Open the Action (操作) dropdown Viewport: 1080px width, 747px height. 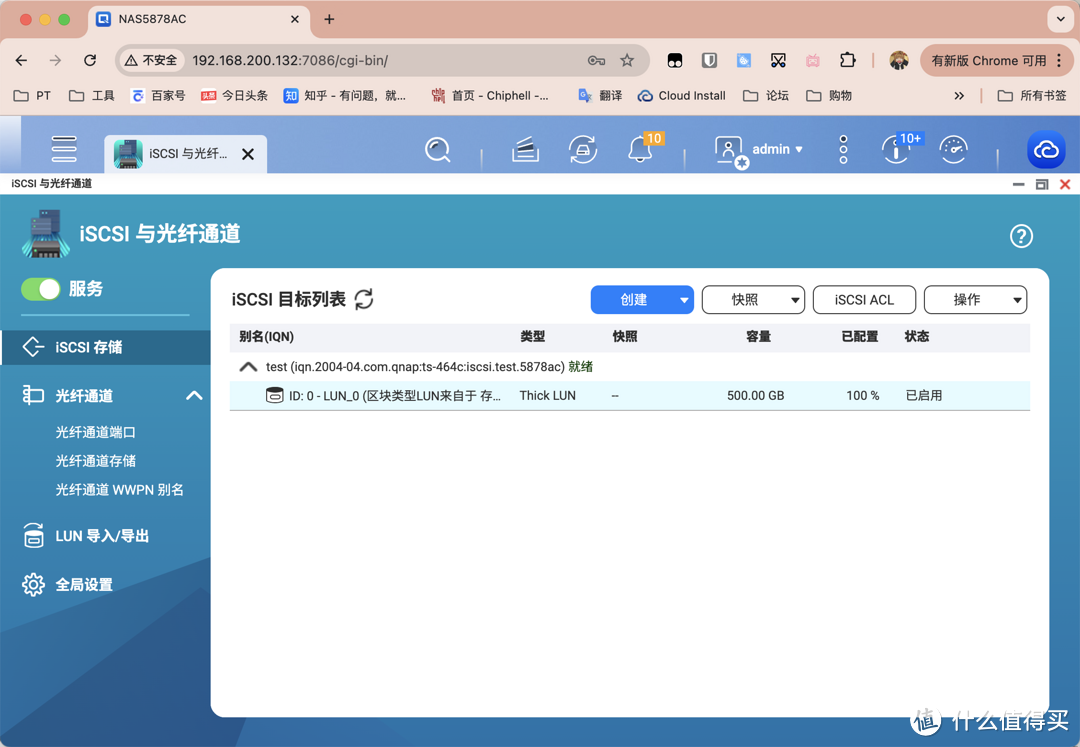click(x=975, y=300)
